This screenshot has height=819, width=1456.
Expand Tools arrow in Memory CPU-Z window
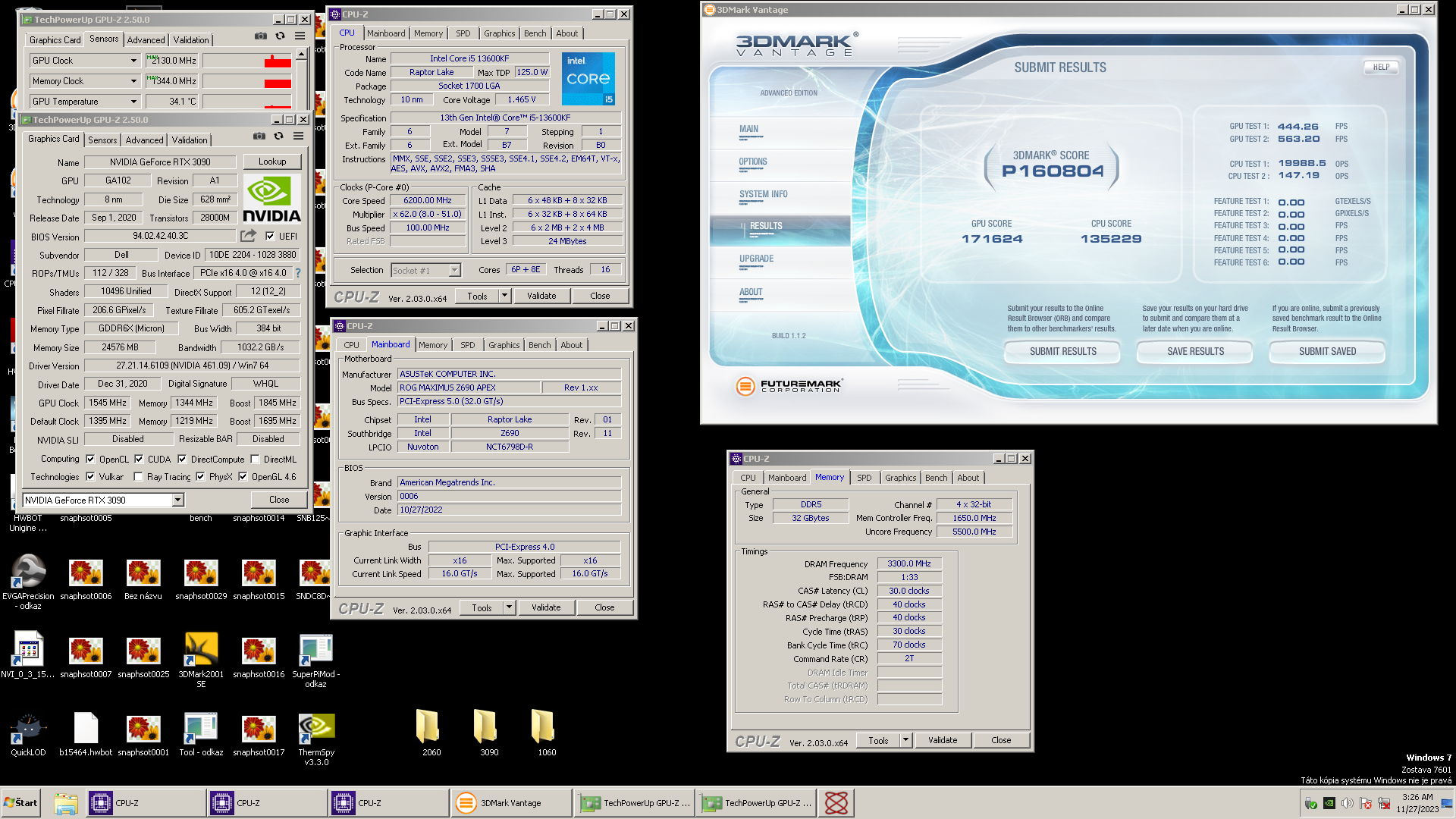point(906,740)
